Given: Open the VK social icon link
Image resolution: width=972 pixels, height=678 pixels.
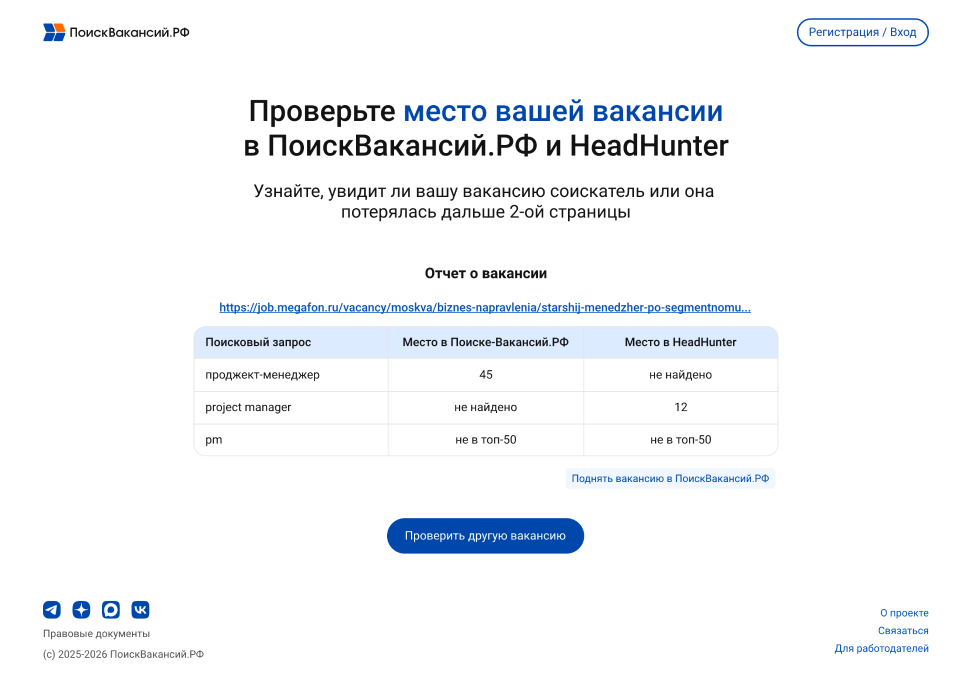Looking at the screenshot, I should click(x=140, y=610).
